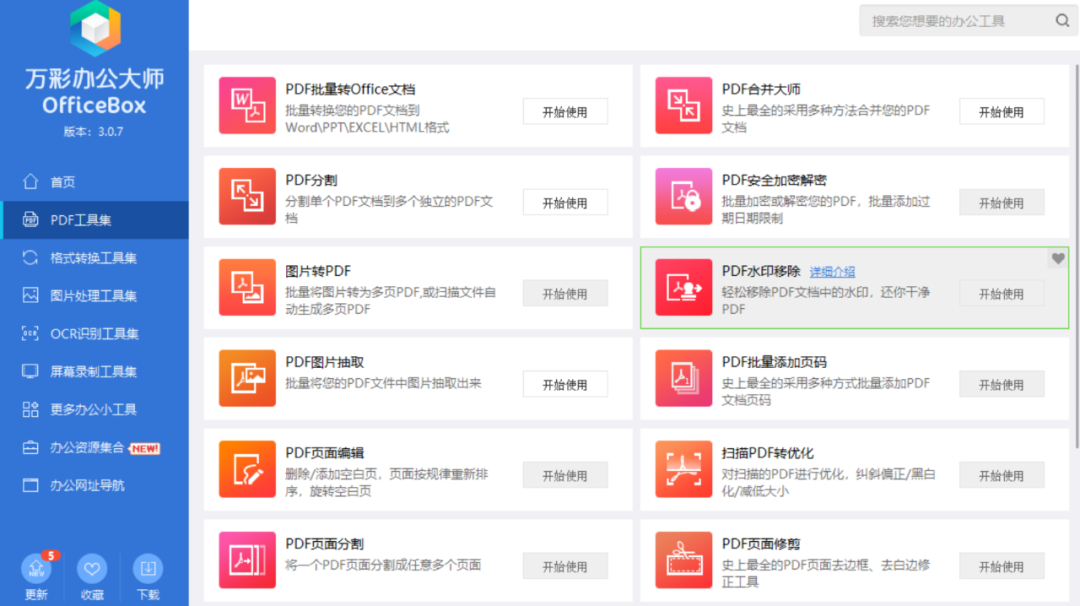Click the version text 版本: 3.0.7
The height and width of the screenshot is (606, 1080).
(x=94, y=132)
